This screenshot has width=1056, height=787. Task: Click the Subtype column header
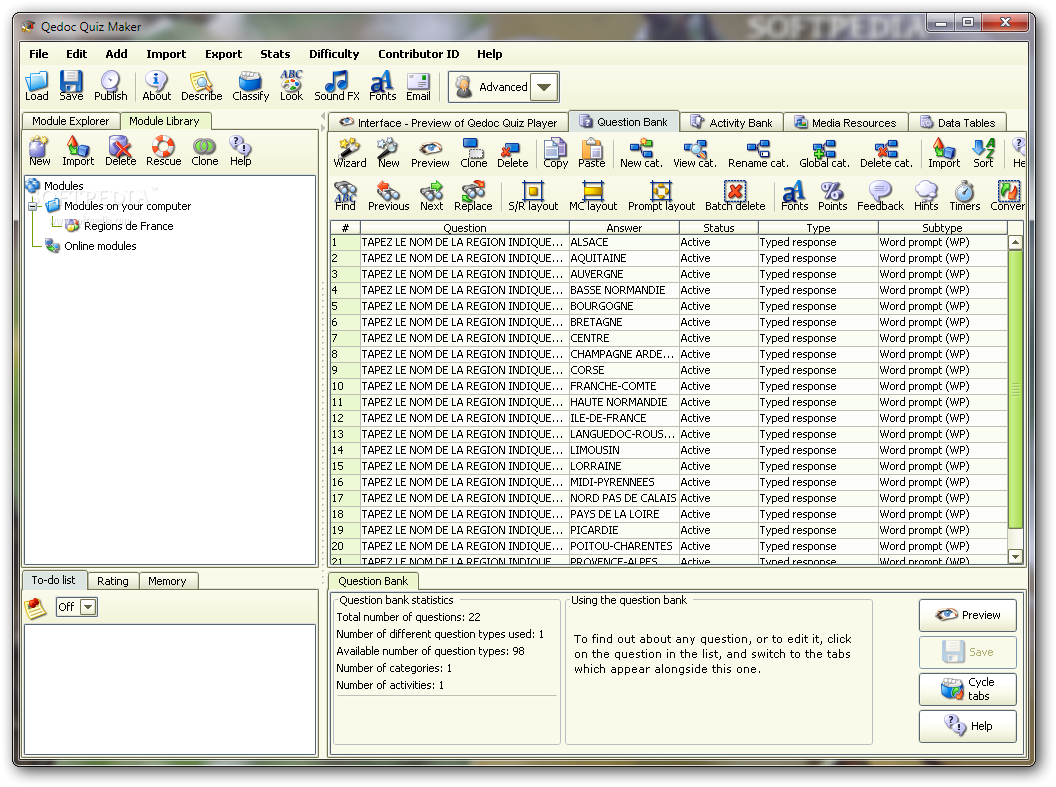tap(942, 228)
